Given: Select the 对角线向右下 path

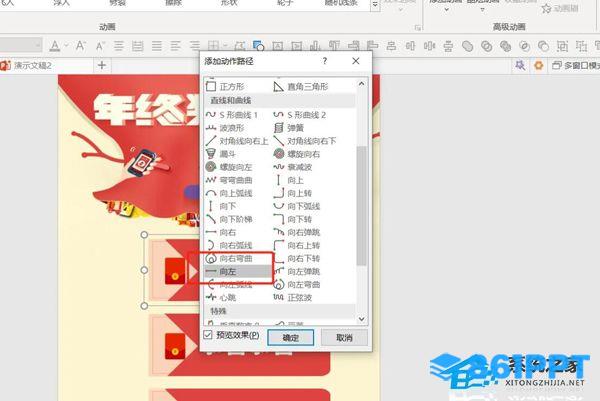Looking at the screenshot, I should point(305,141).
